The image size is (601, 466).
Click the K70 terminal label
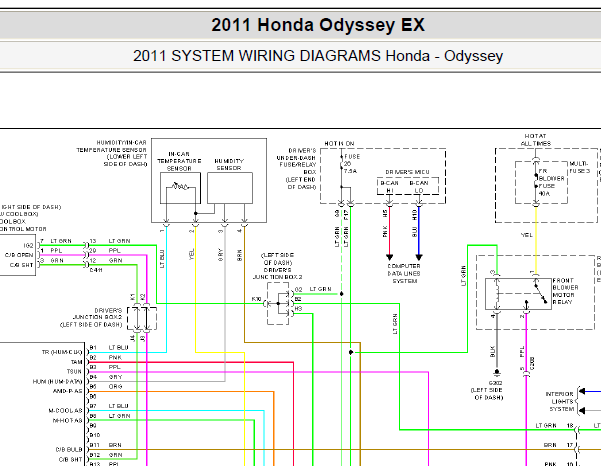click(x=256, y=299)
